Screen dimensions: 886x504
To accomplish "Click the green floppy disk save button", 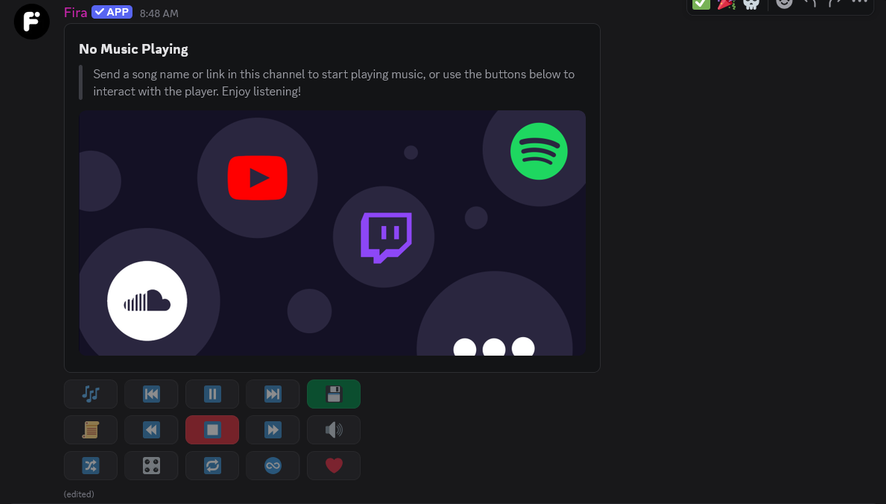I will 333,394.
